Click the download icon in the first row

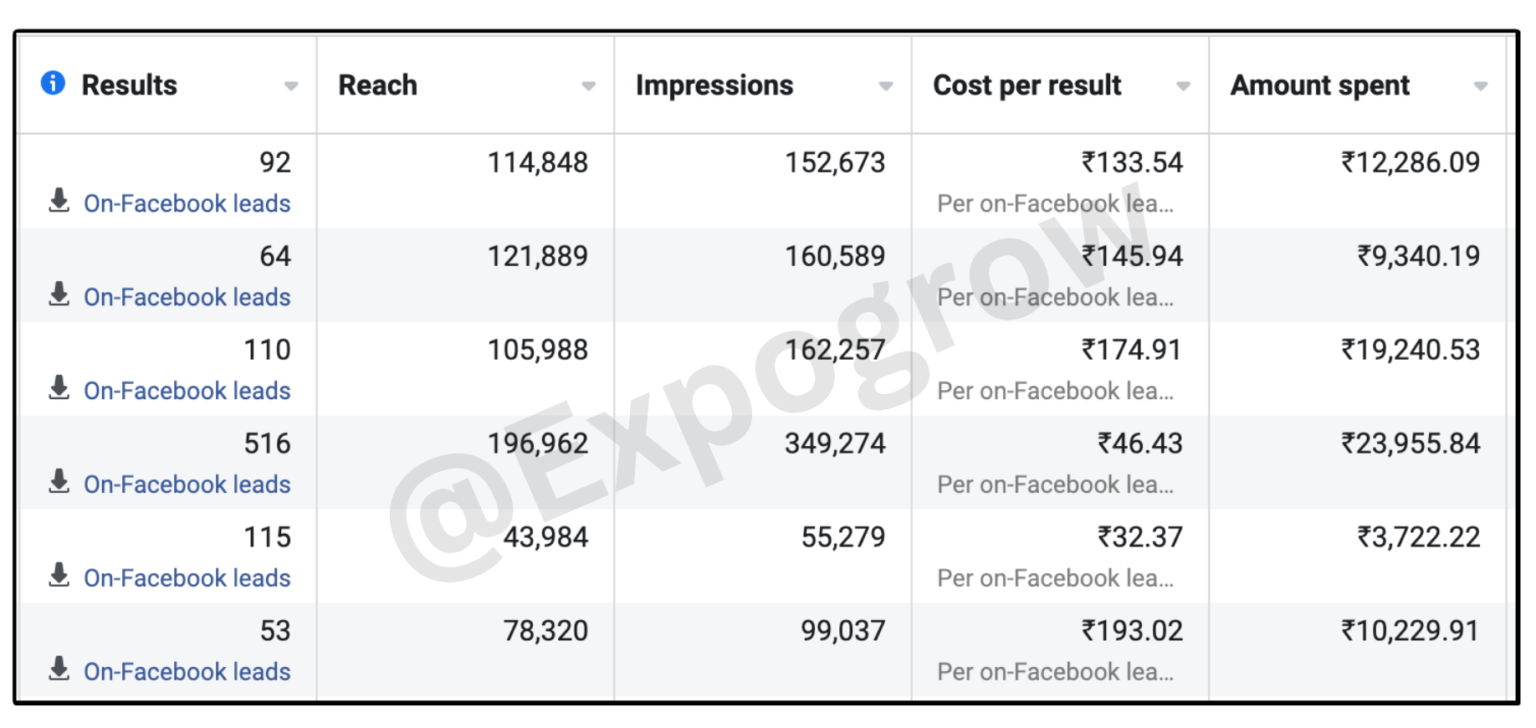59,201
